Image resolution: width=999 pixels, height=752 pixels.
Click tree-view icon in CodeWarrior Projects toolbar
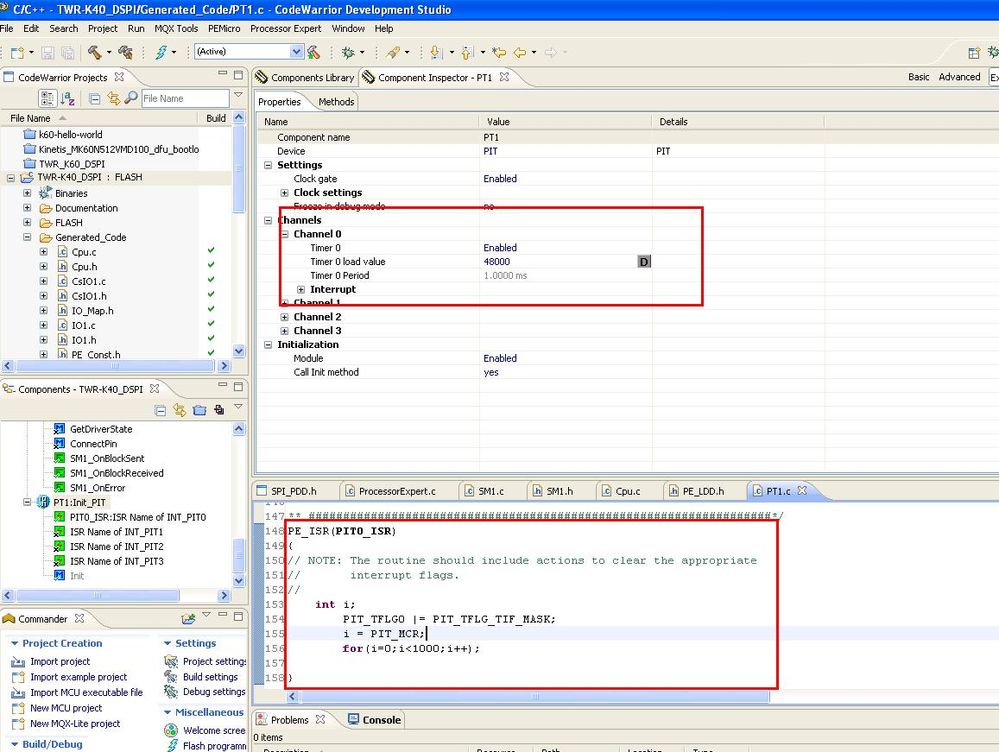(48, 98)
